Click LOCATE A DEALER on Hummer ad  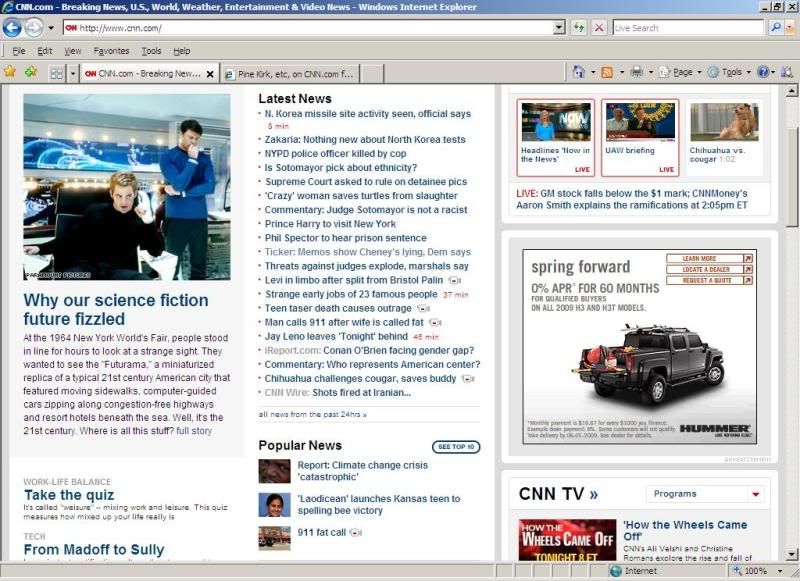709,269
